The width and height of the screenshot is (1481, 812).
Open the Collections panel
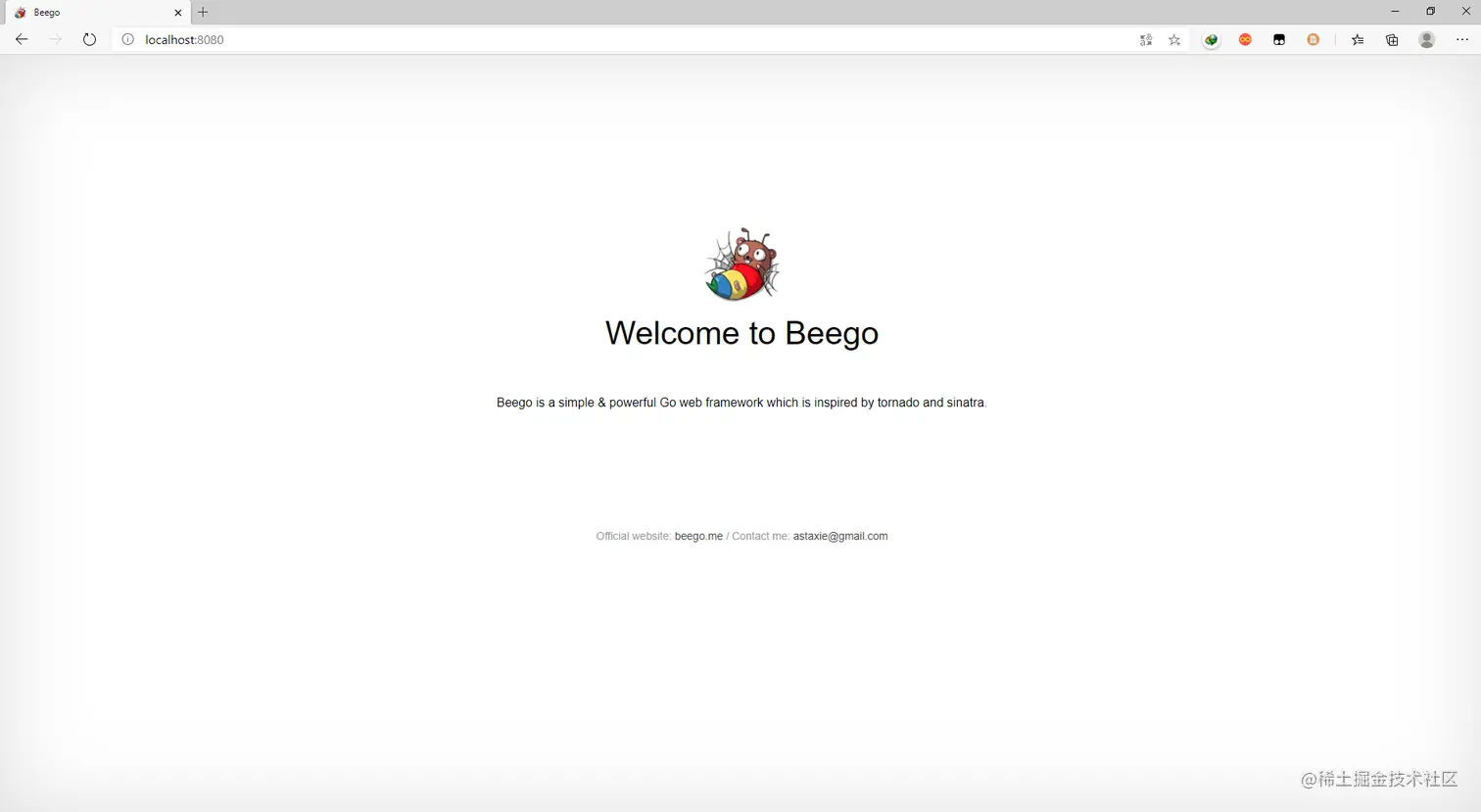tap(1392, 40)
